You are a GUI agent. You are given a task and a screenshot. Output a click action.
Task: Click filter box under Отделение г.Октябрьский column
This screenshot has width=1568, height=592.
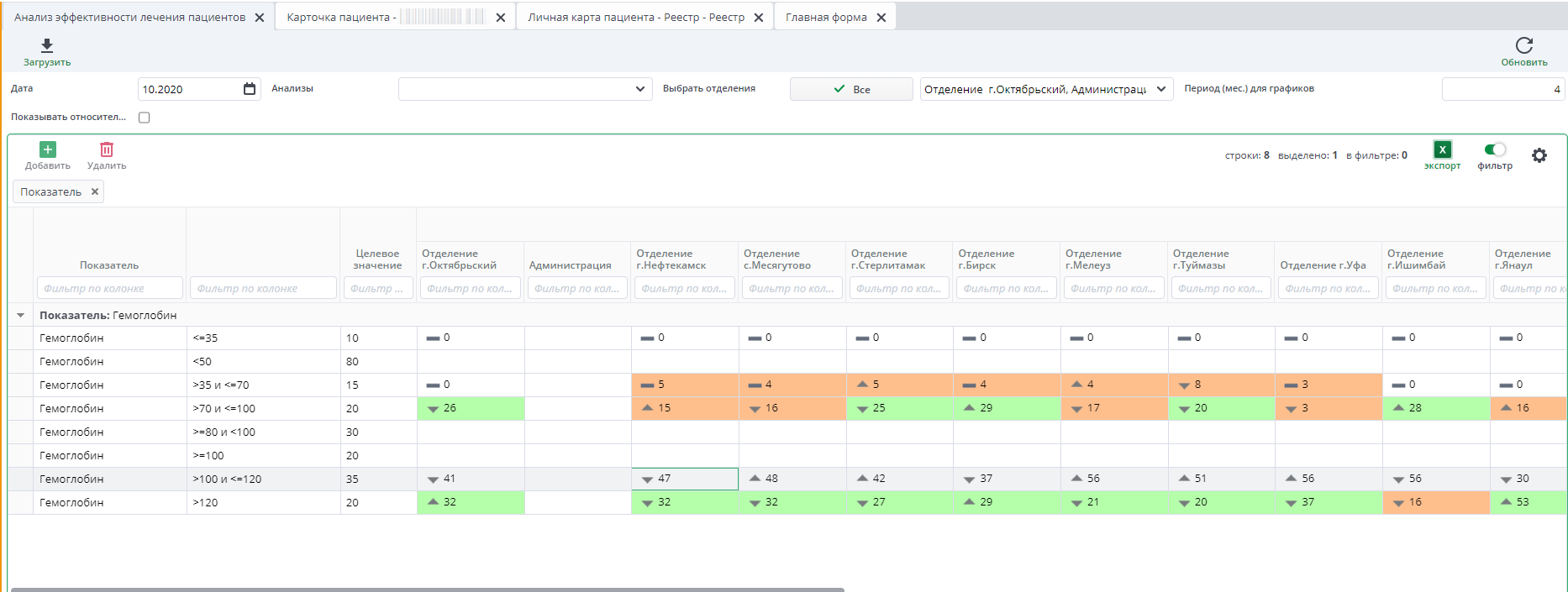pos(471,288)
